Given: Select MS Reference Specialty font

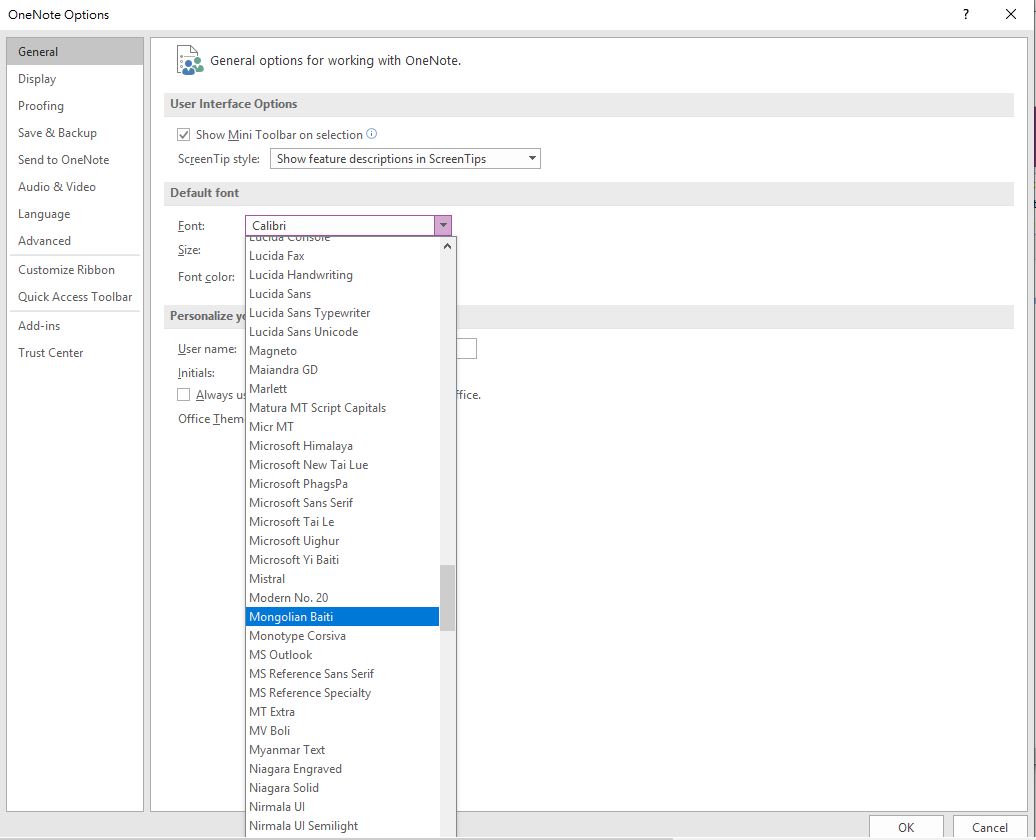Looking at the screenshot, I should tap(342, 693).
